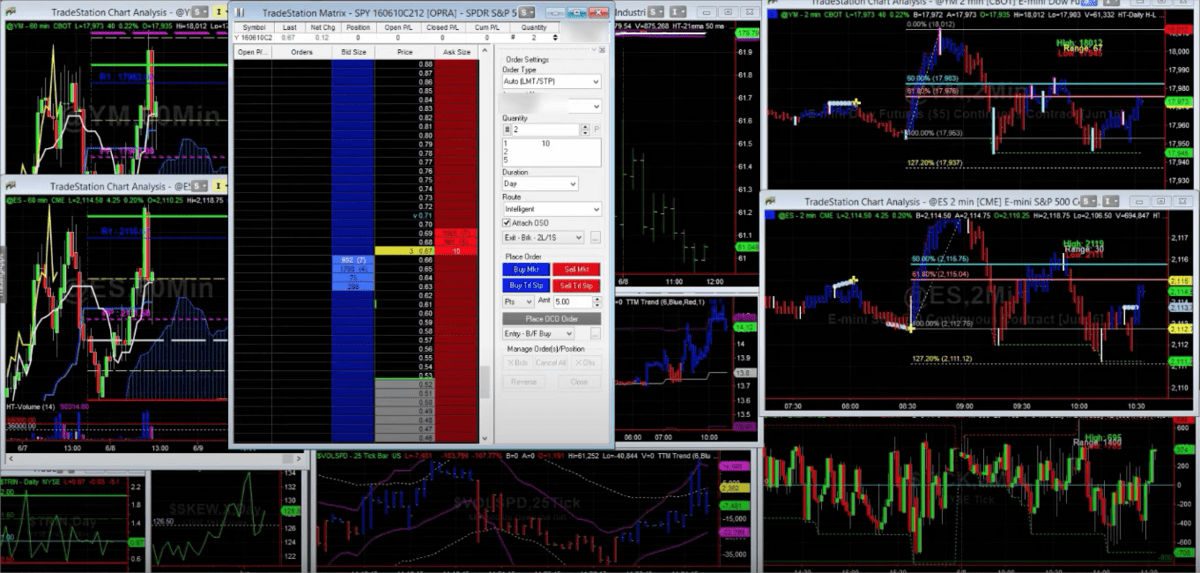Open the S link button on @YM 60 min chart

point(200,12)
